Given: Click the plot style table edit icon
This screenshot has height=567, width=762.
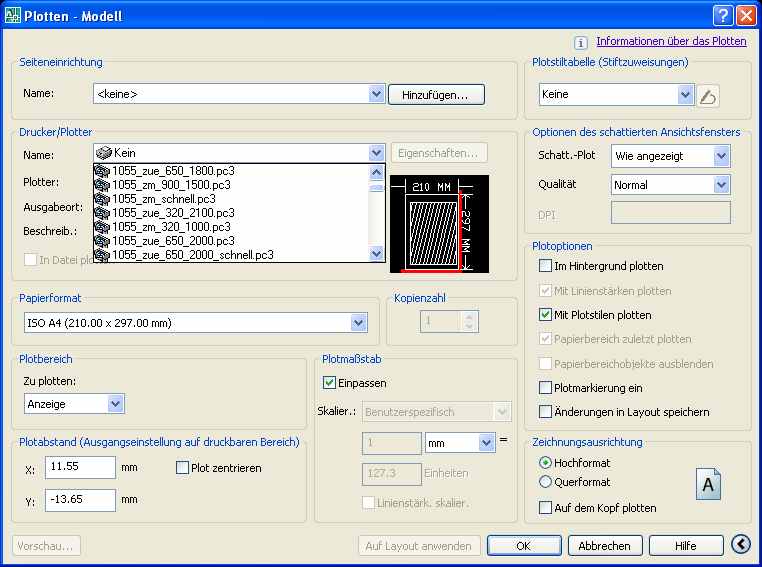Looking at the screenshot, I should click(x=708, y=95).
